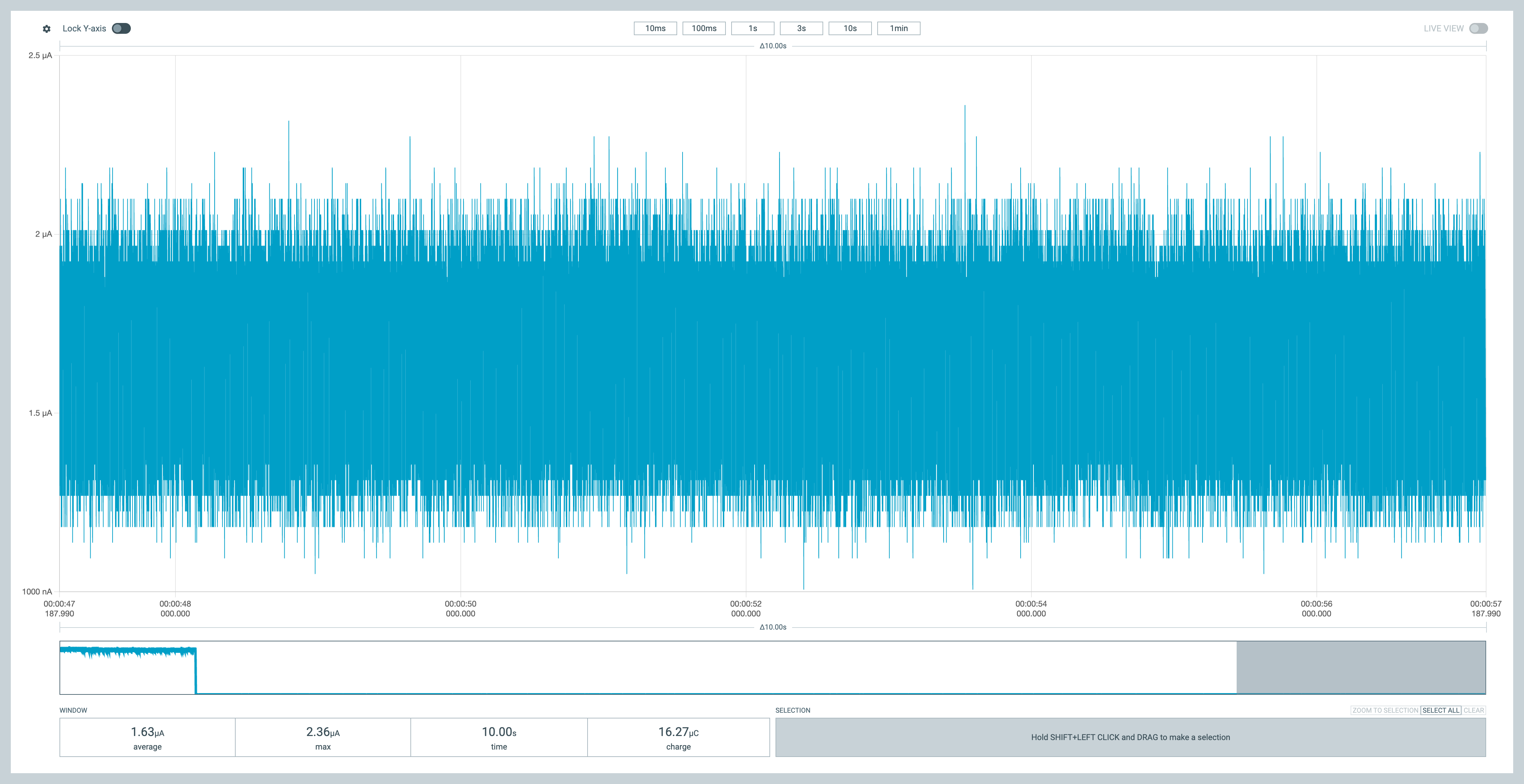Viewport: 1524px width, 784px height.
Task: Set window to 10ms preset
Action: click(655, 28)
